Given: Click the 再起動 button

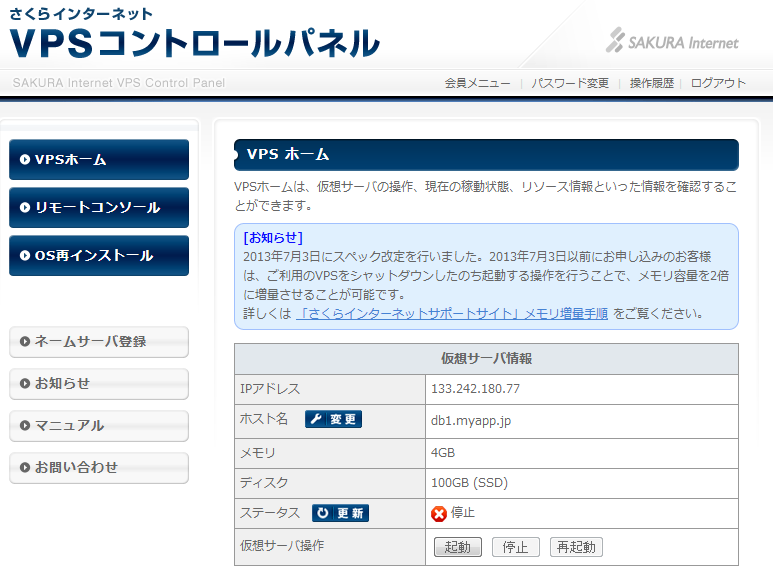Looking at the screenshot, I should (x=576, y=547).
